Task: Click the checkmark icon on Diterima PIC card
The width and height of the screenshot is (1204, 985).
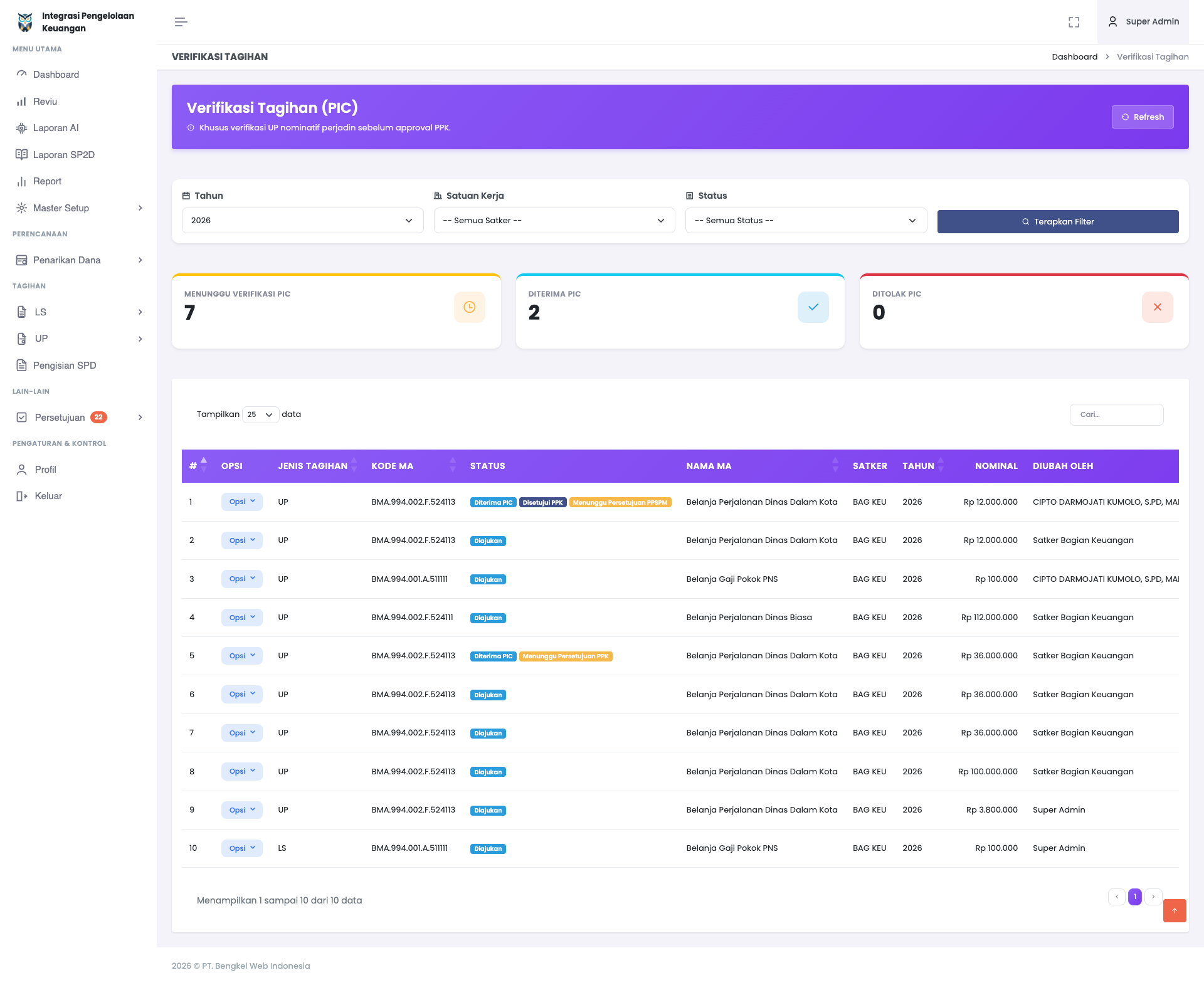Action: coord(813,307)
